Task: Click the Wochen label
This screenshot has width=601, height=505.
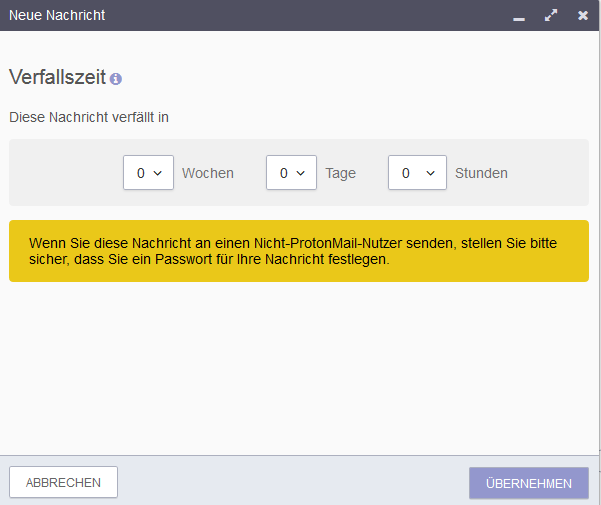Action: pyautogui.click(x=208, y=173)
